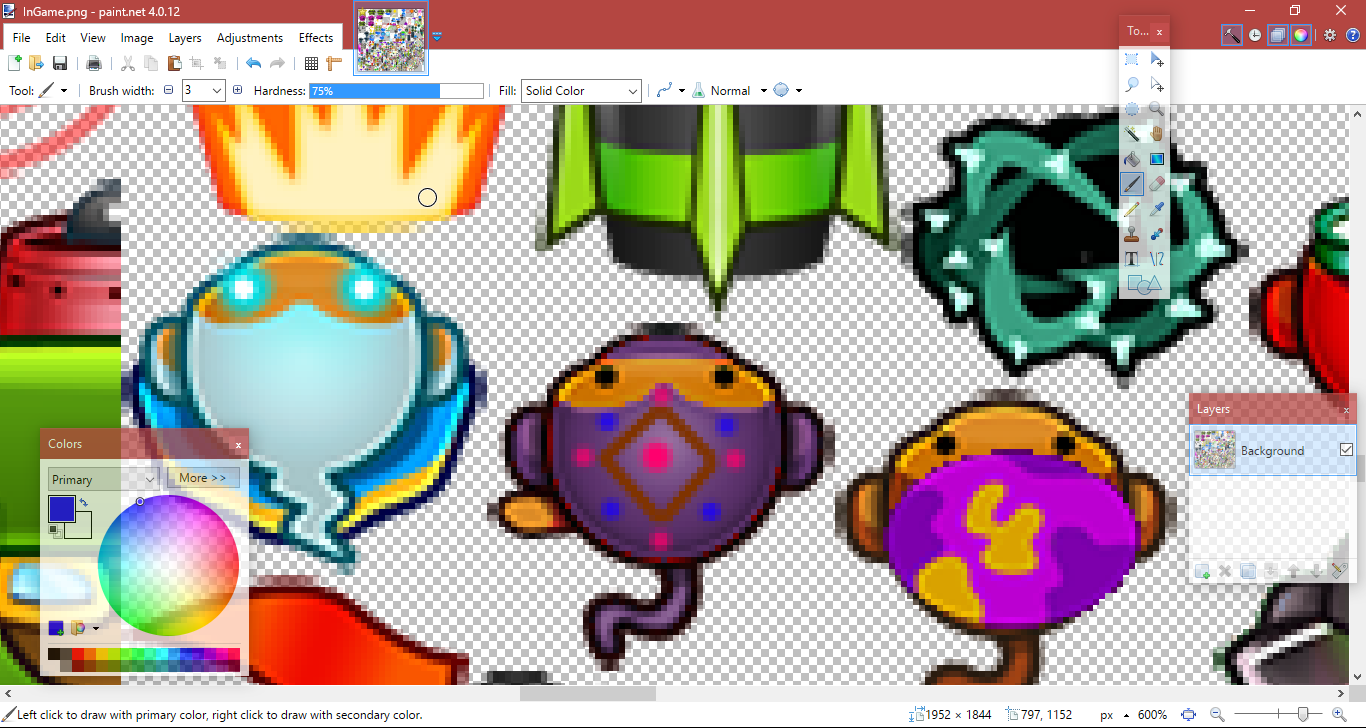
Task: Select the Magic Wand tool
Action: click(1132, 134)
